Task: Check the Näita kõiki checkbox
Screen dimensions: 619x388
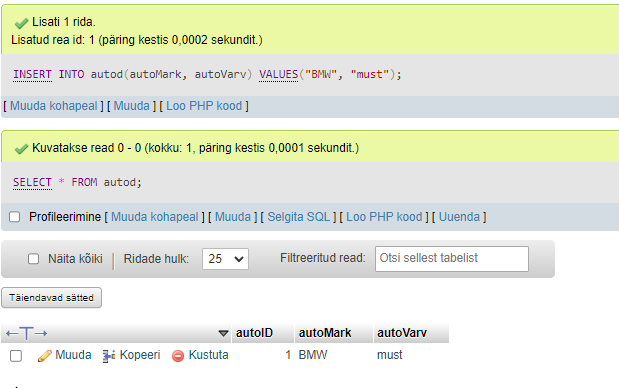Action: [34, 259]
